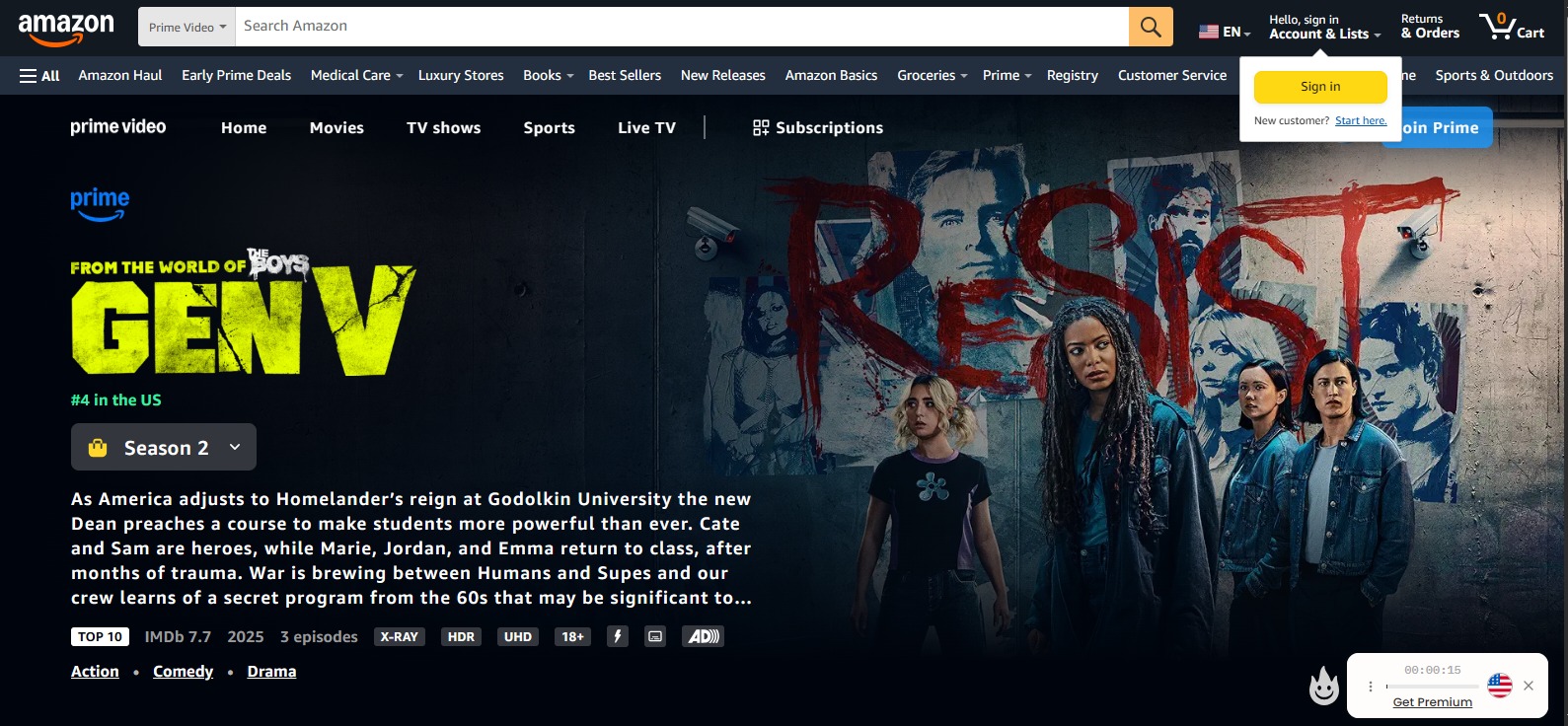Click the TOP 10 badge
Image resolution: width=1568 pixels, height=726 pixels.
coord(101,637)
